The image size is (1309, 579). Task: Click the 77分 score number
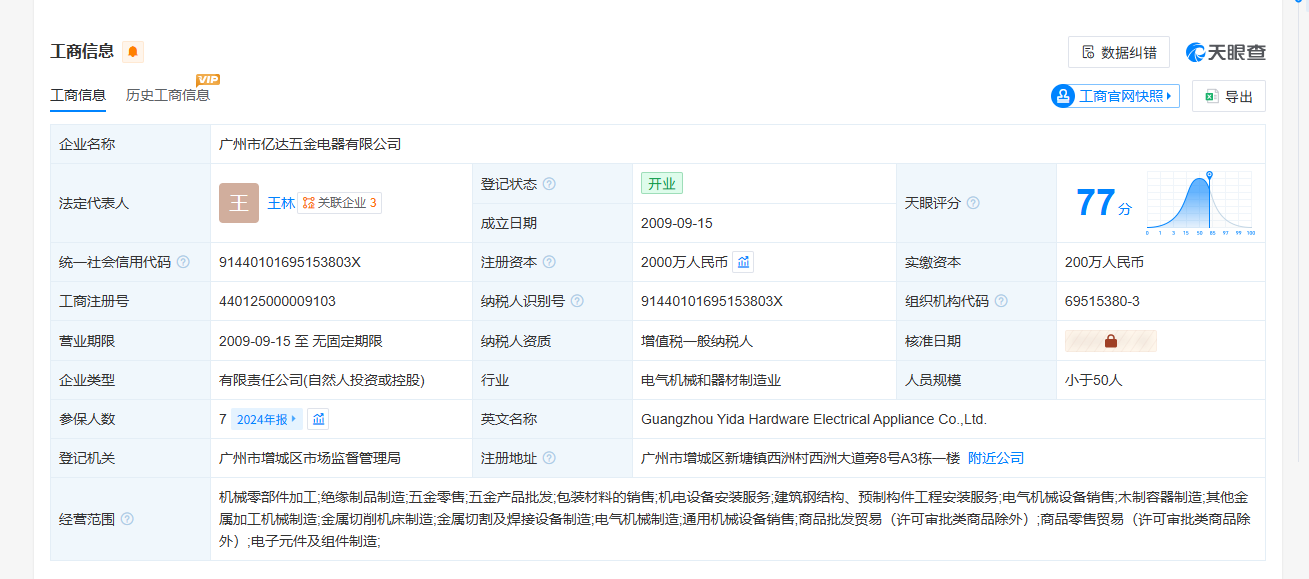[1104, 203]
